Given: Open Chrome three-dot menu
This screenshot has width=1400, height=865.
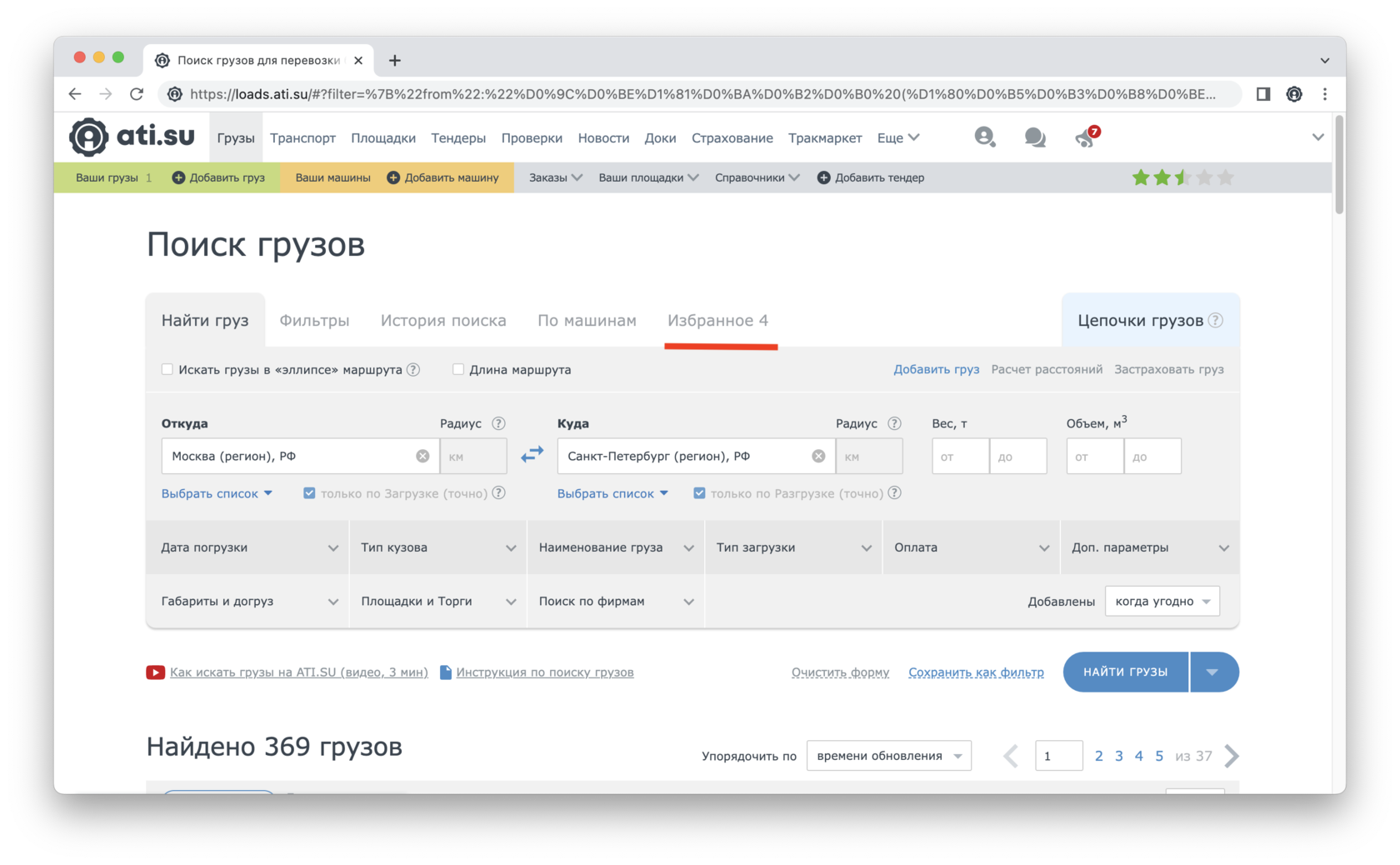Looking at the screenshot, I should pos(1325,94).
